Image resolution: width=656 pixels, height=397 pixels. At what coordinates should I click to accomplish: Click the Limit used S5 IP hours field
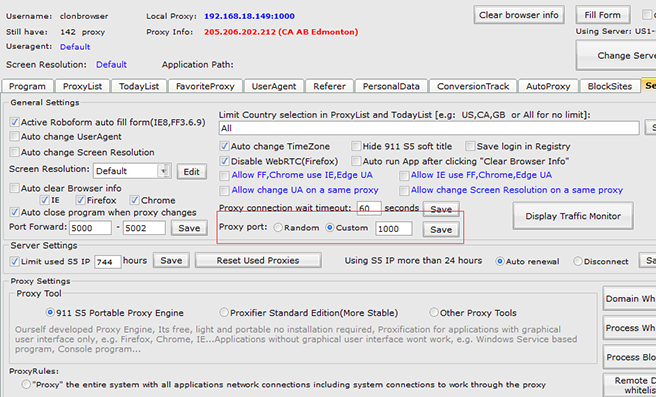[x=108, y=261]
